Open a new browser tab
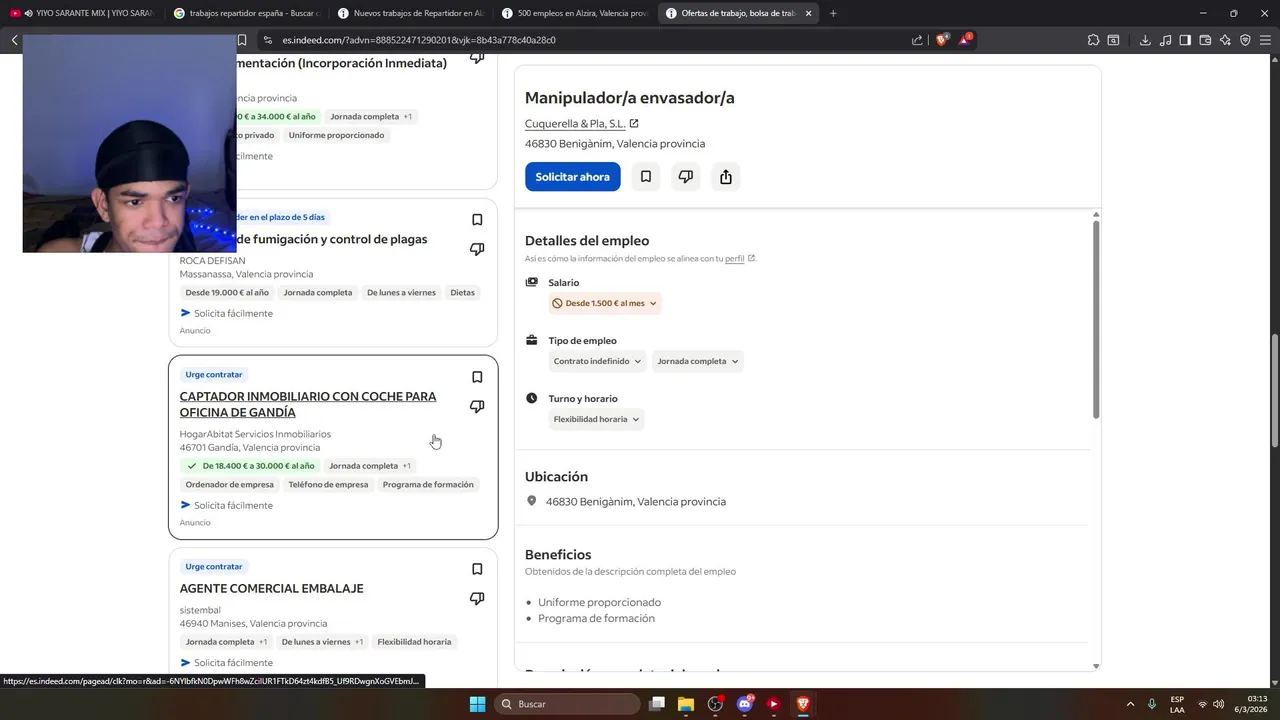 (x=833, y=13)
